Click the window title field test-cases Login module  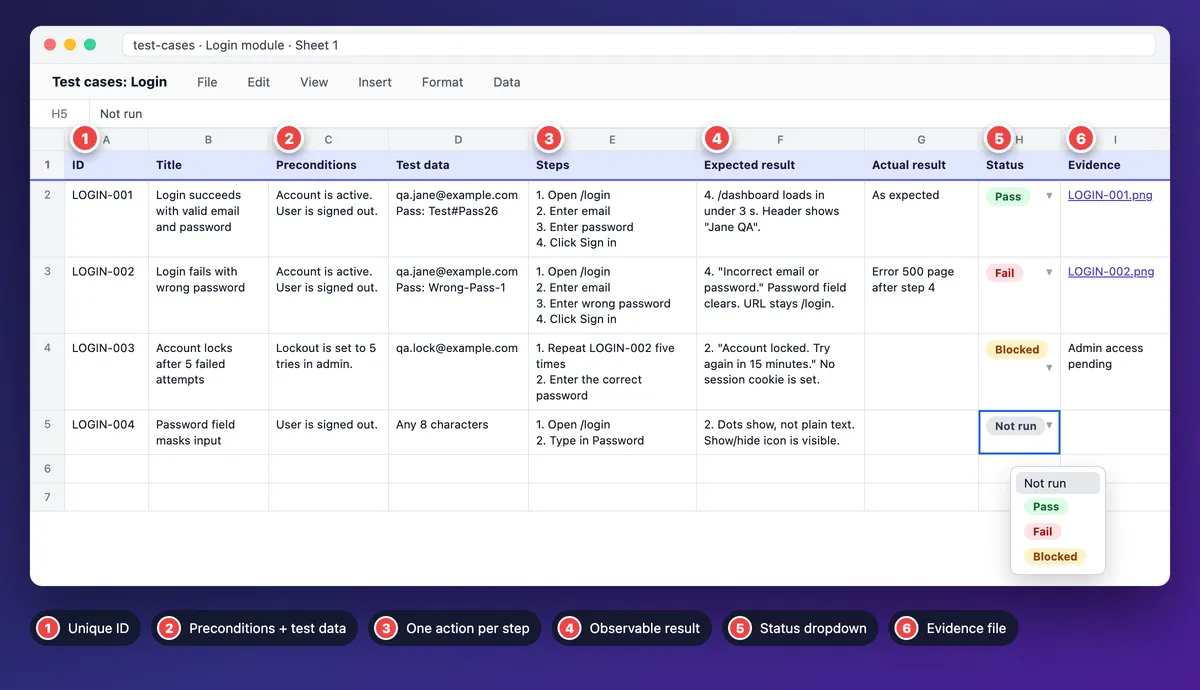click(638, 45)
